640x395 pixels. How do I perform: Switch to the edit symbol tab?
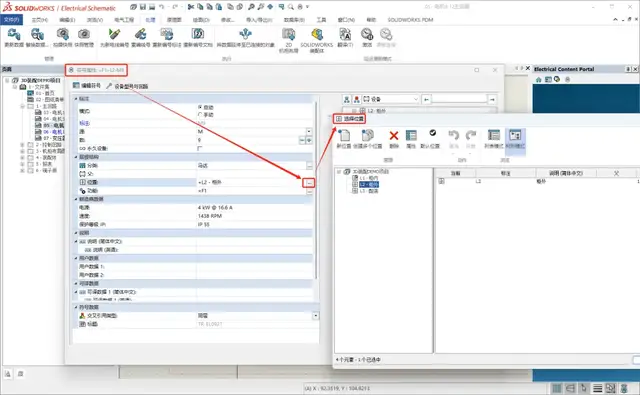tap(87, 86)
